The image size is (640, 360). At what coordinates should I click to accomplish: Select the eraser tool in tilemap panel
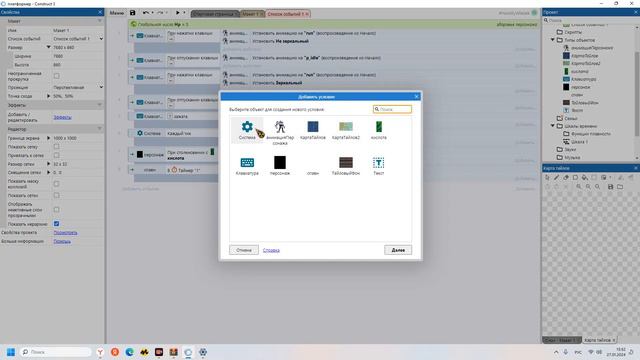pos(566,178)
